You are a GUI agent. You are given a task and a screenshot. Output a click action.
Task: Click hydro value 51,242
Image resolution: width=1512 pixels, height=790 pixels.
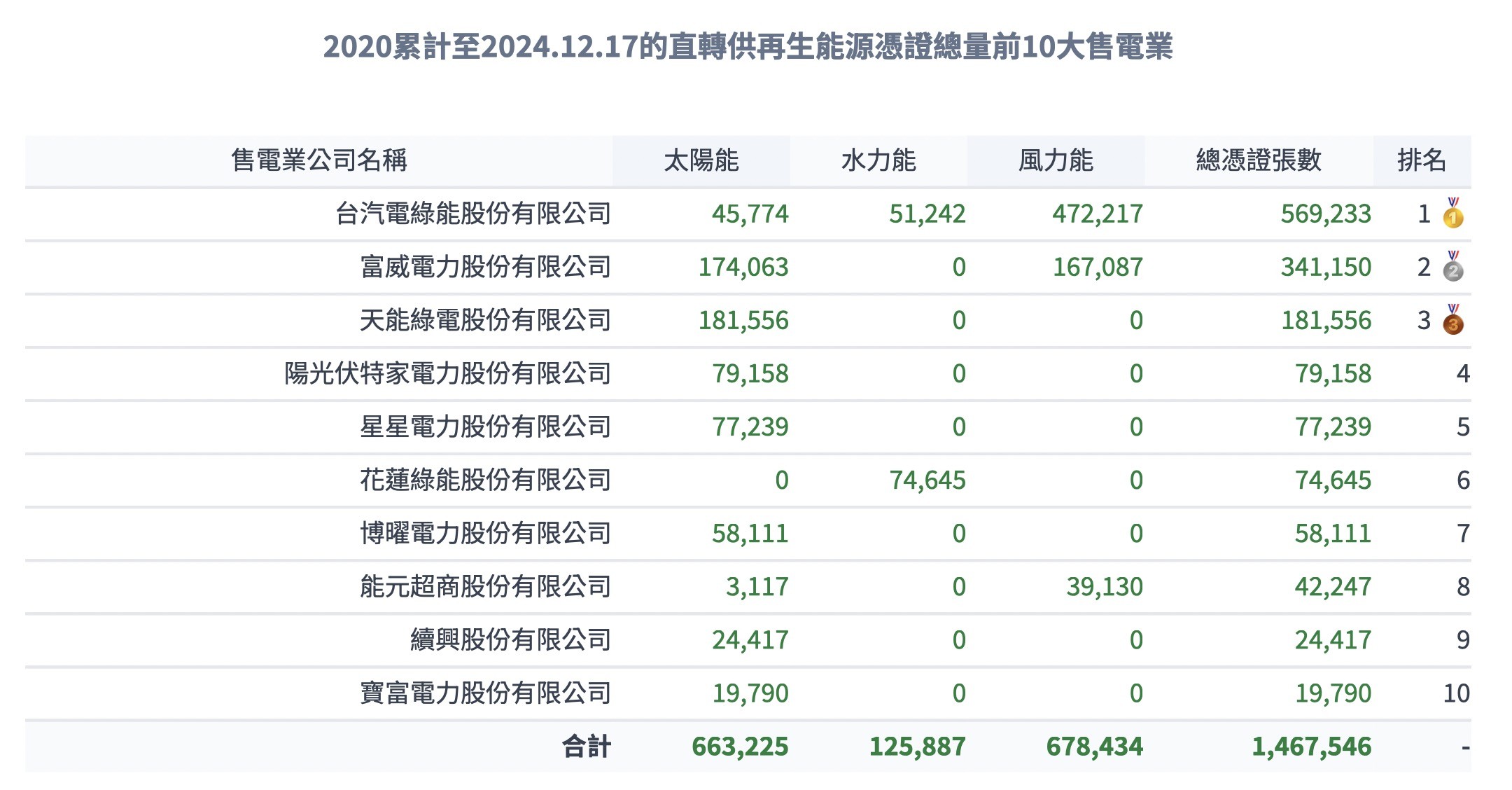coord(927,214)
